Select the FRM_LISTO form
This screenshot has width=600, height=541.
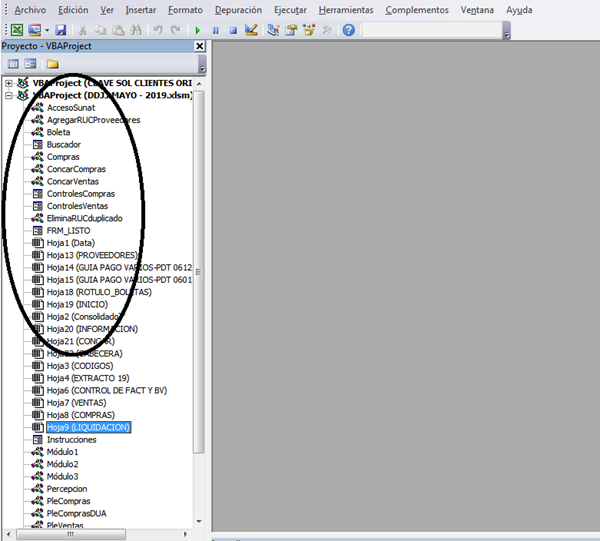click(68, 231)
